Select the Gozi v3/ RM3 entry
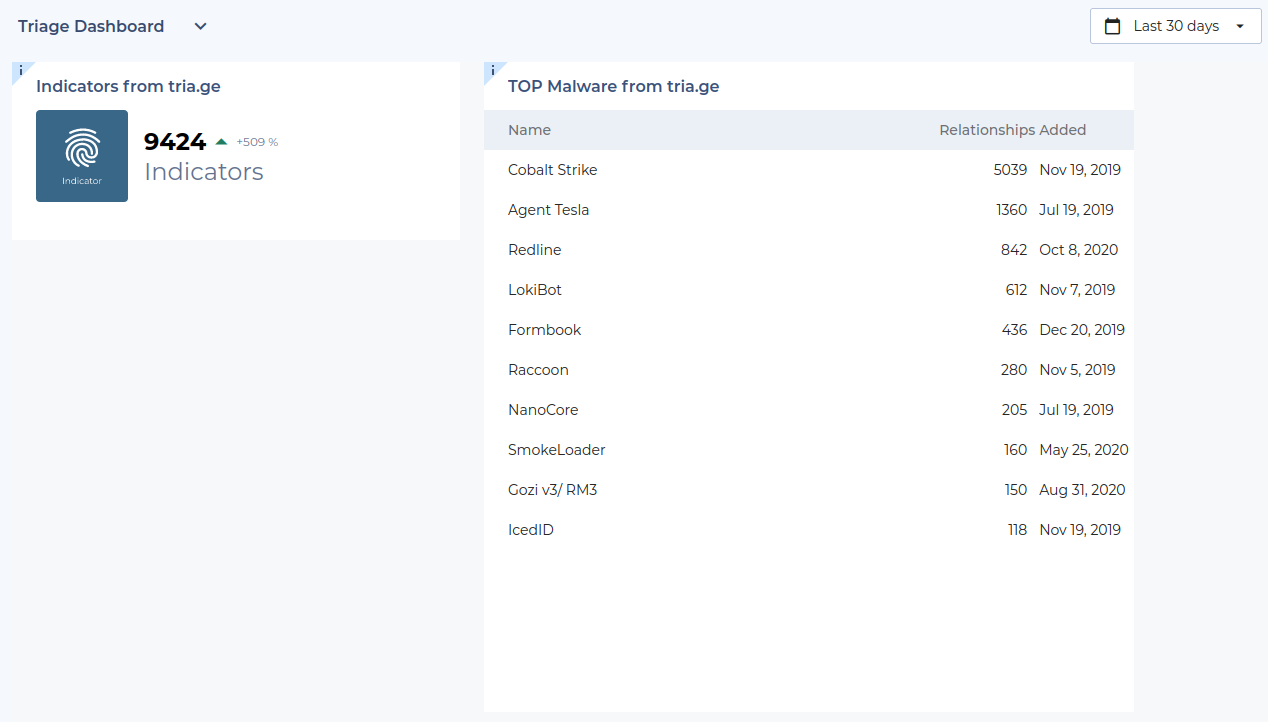The height and width of the screenshot is (722, 1268). [x=809, y=490]
